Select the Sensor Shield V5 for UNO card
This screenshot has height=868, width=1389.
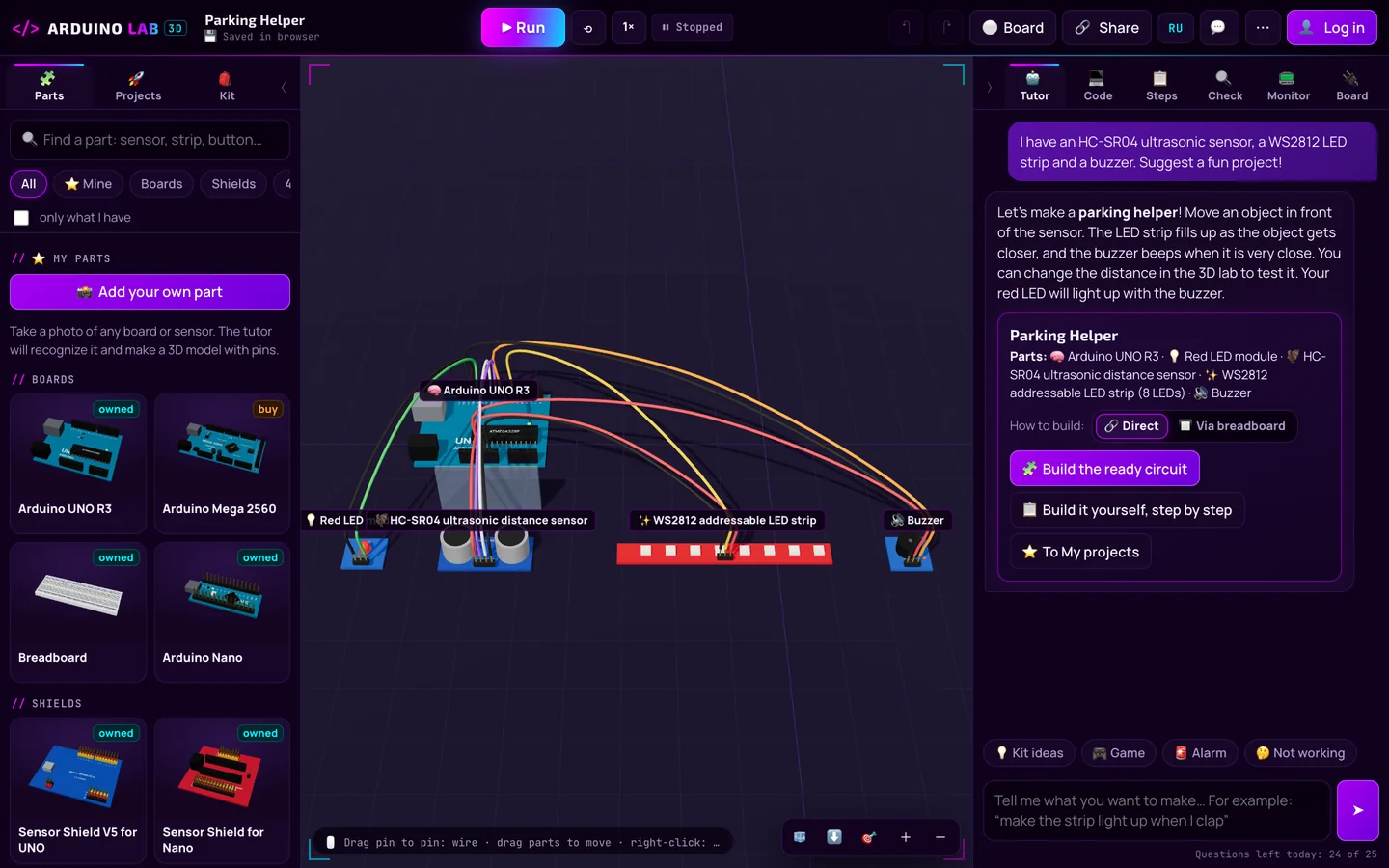[78, 791]
